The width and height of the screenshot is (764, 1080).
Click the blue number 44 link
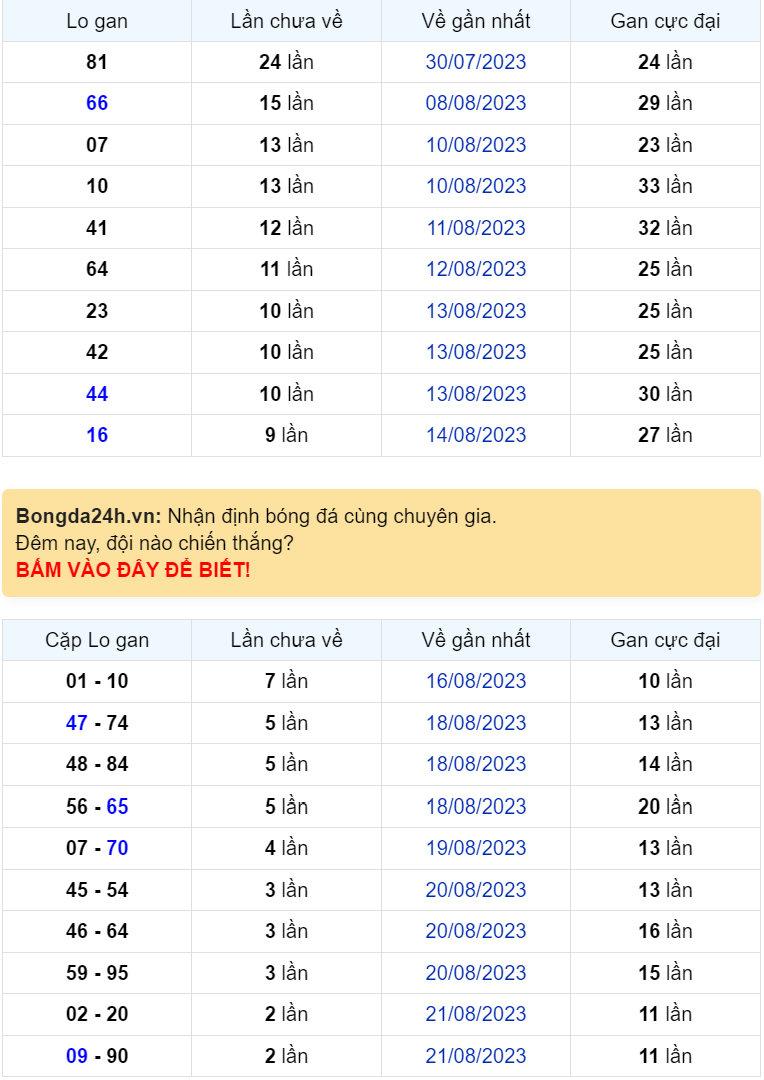pyautogui.click(x=97, y=394)
